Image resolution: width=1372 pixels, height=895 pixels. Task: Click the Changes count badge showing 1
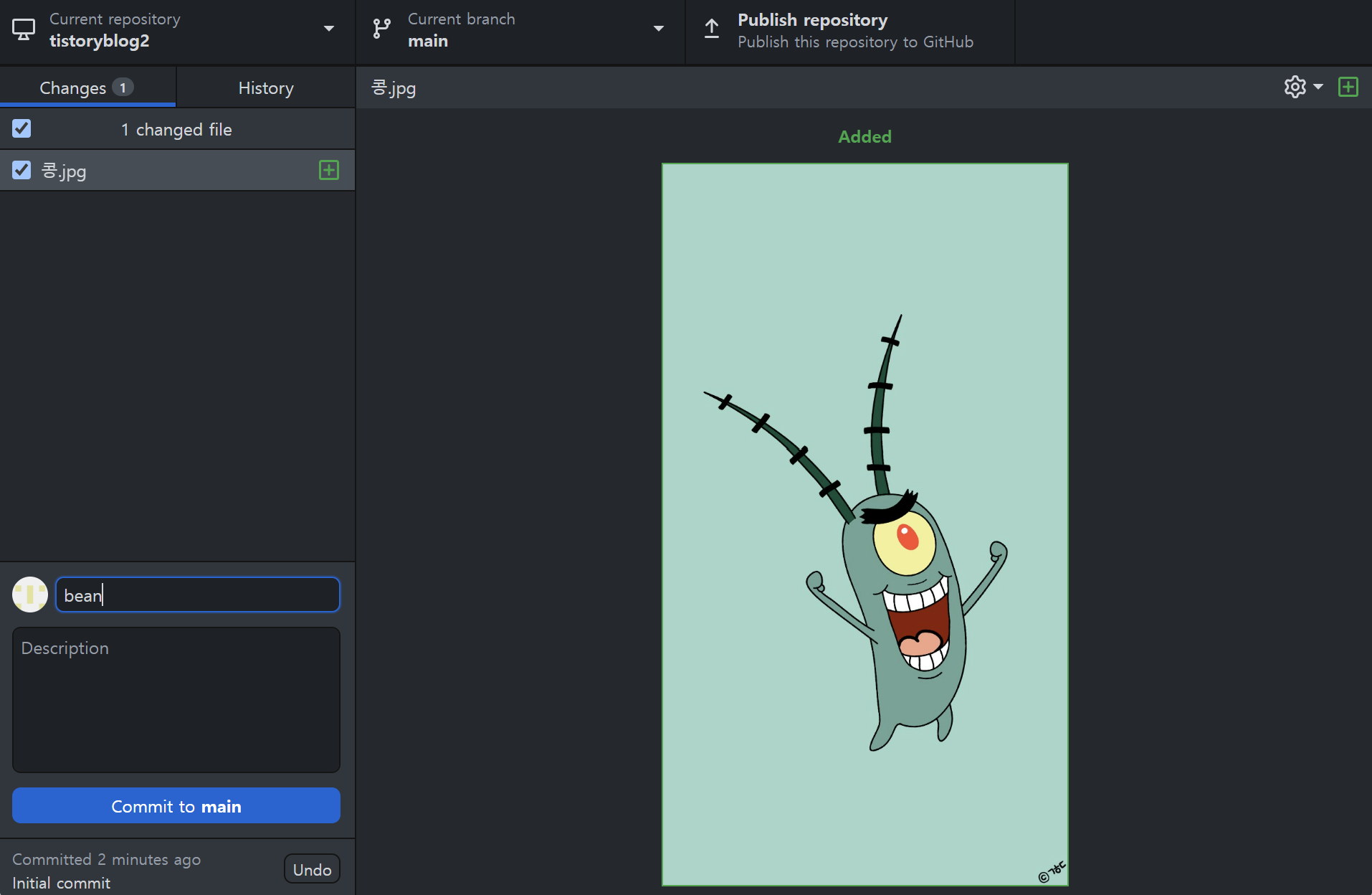(x=123, y=87)
